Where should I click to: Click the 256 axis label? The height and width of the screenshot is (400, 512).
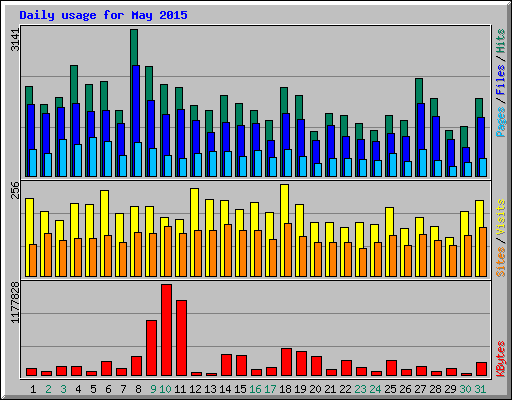[x=15, y=190]
